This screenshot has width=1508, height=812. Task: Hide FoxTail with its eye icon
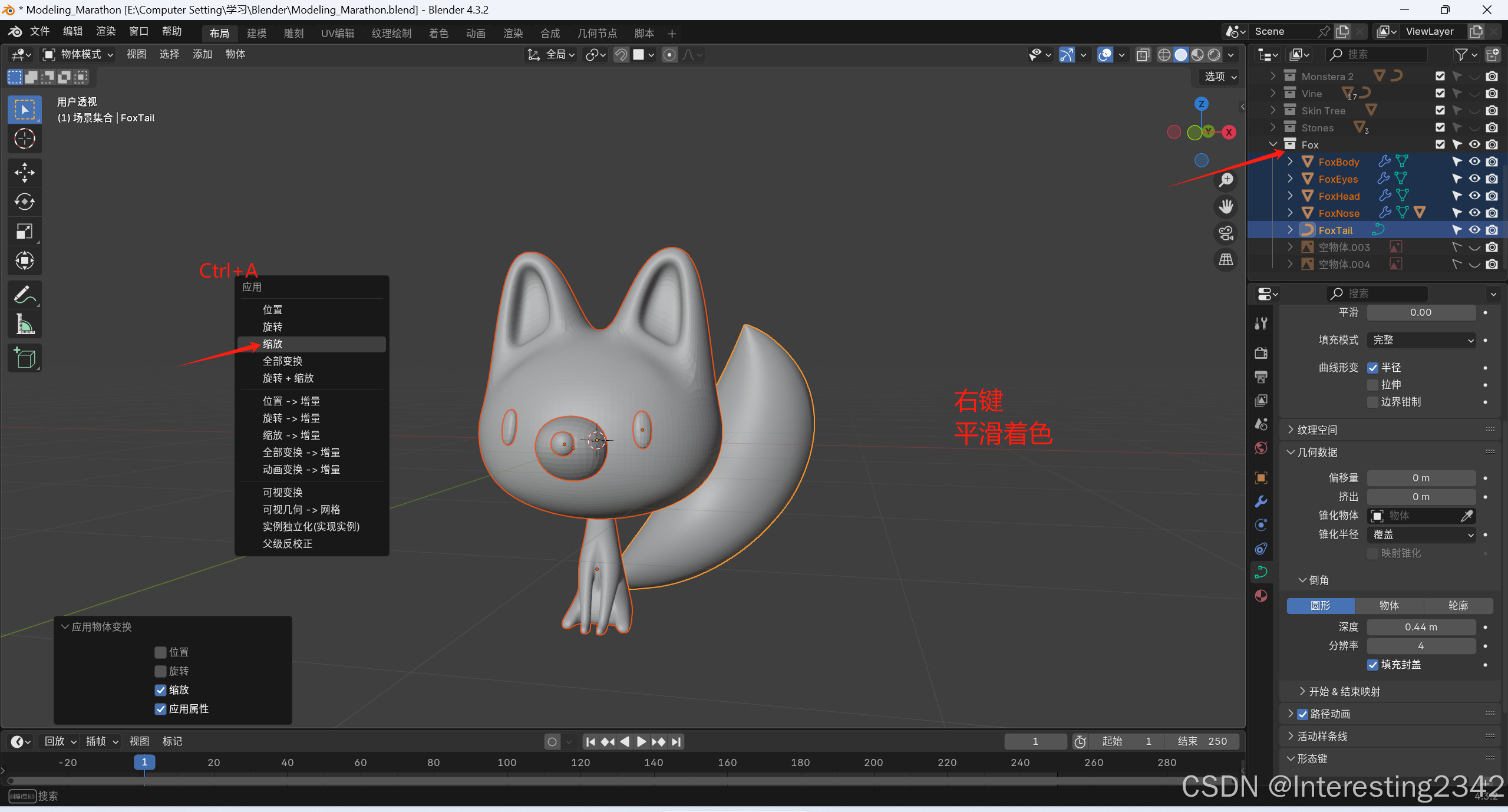tap(1474, 230)
